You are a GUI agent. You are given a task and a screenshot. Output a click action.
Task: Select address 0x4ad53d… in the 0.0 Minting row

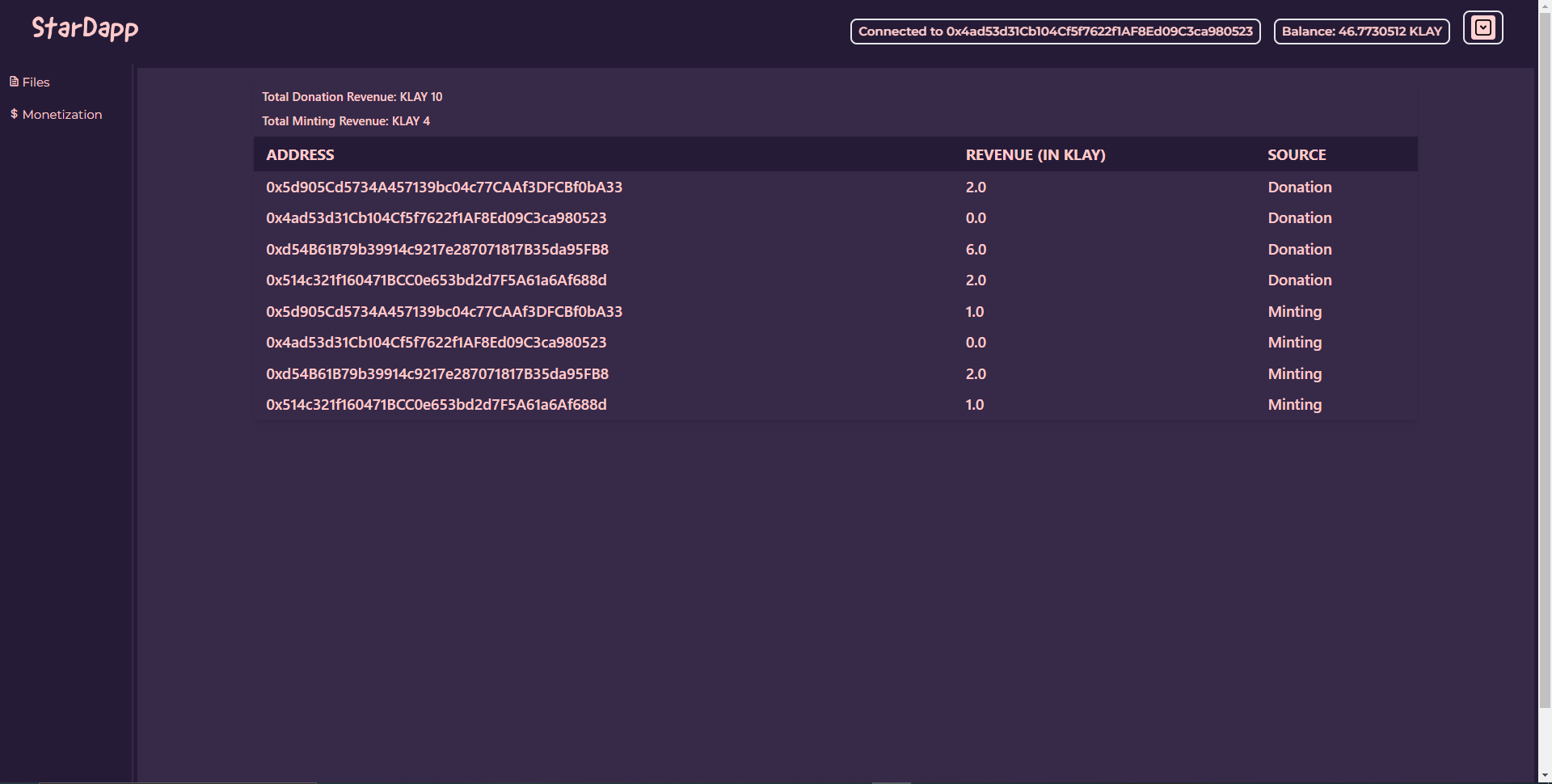point(436,343)
